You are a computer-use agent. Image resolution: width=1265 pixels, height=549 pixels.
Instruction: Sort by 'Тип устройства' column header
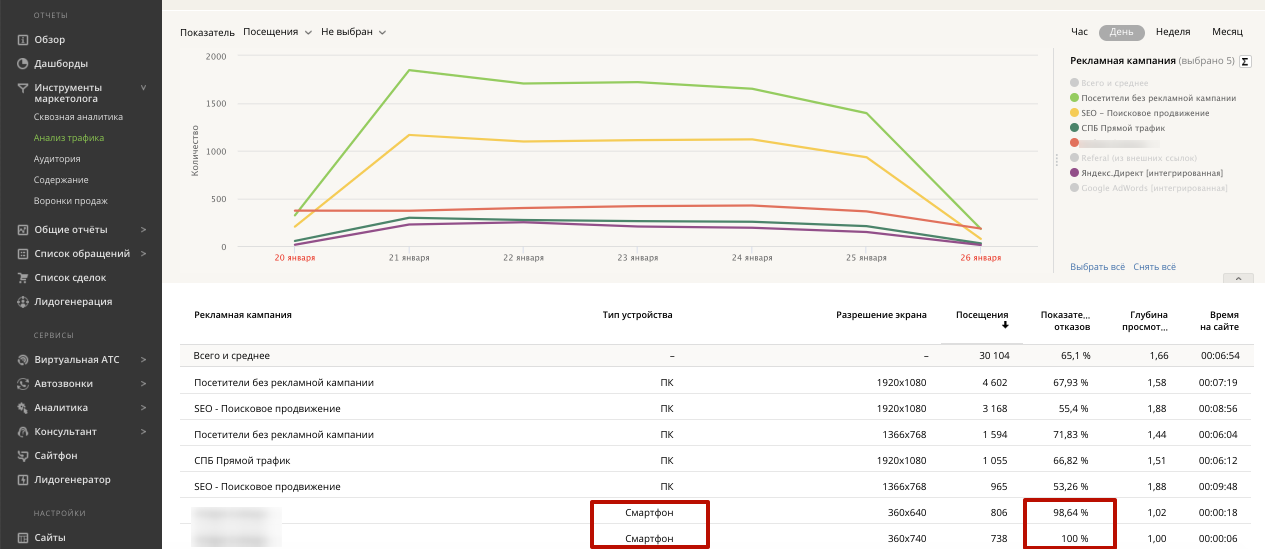tap(638, 315)
